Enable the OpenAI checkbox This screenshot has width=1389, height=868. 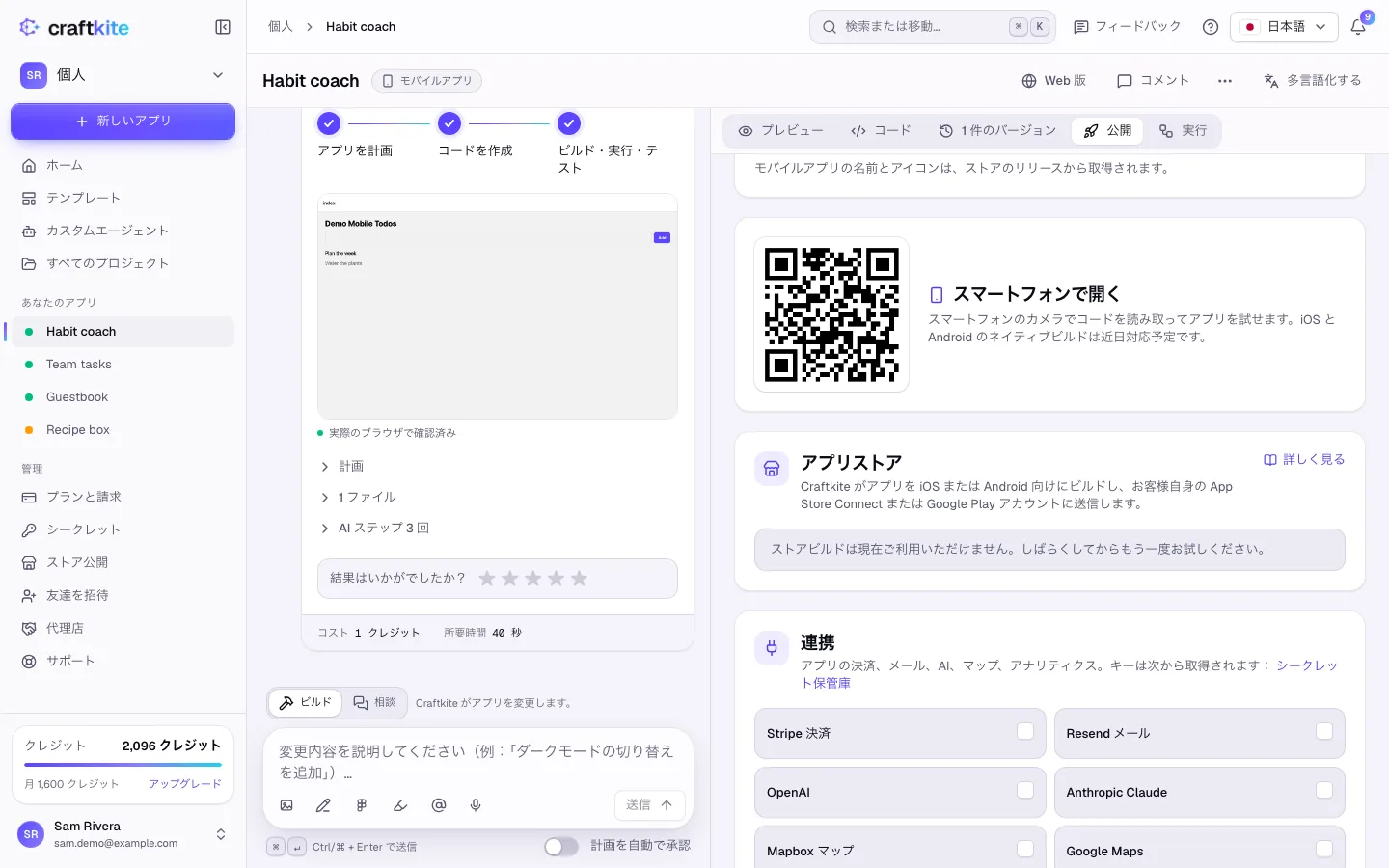coord(1025,790)
